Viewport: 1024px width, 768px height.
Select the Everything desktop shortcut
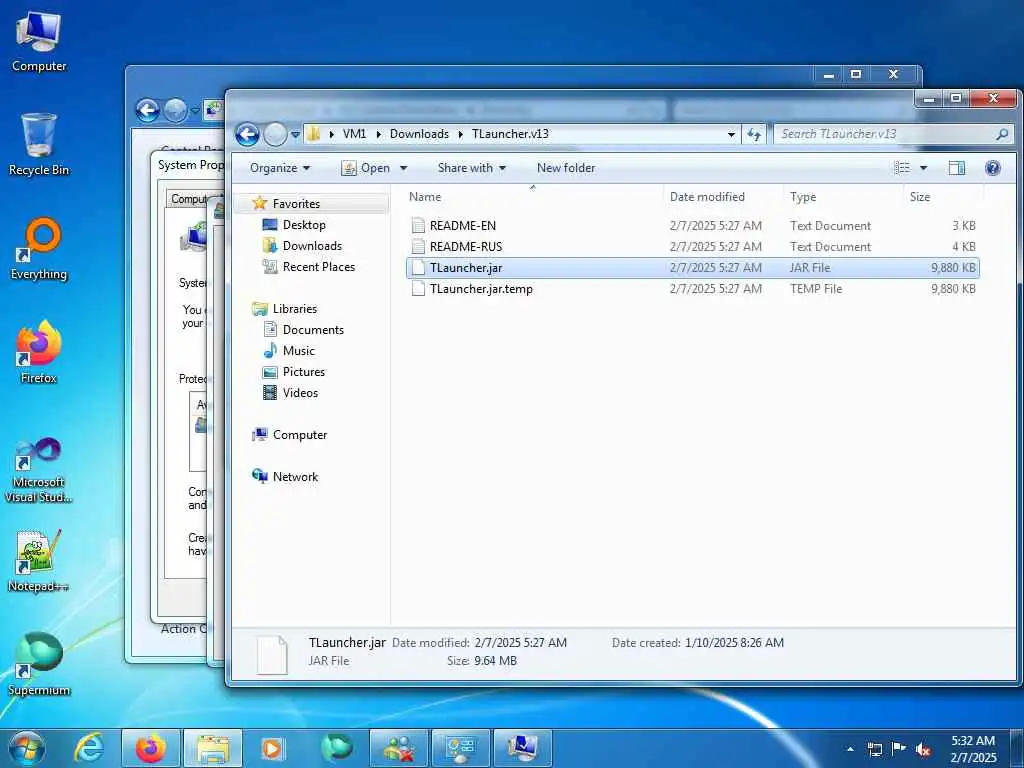click(x=39, y=249)
